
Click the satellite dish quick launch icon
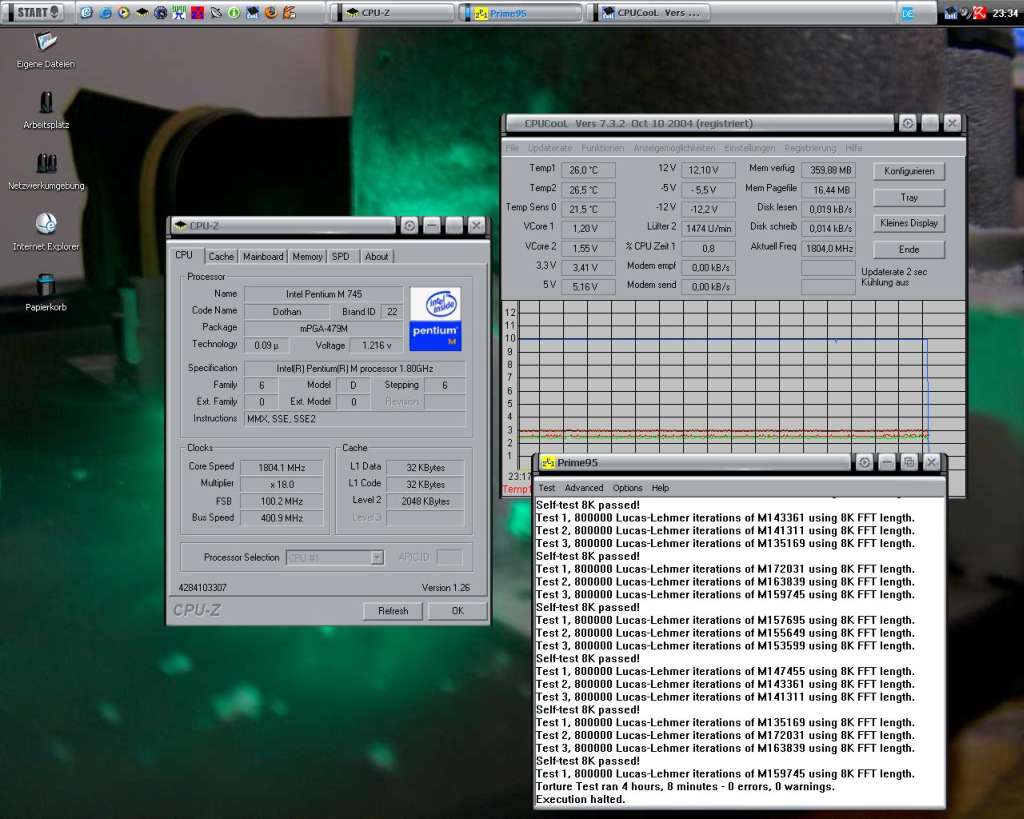click(x=216, y=12)
